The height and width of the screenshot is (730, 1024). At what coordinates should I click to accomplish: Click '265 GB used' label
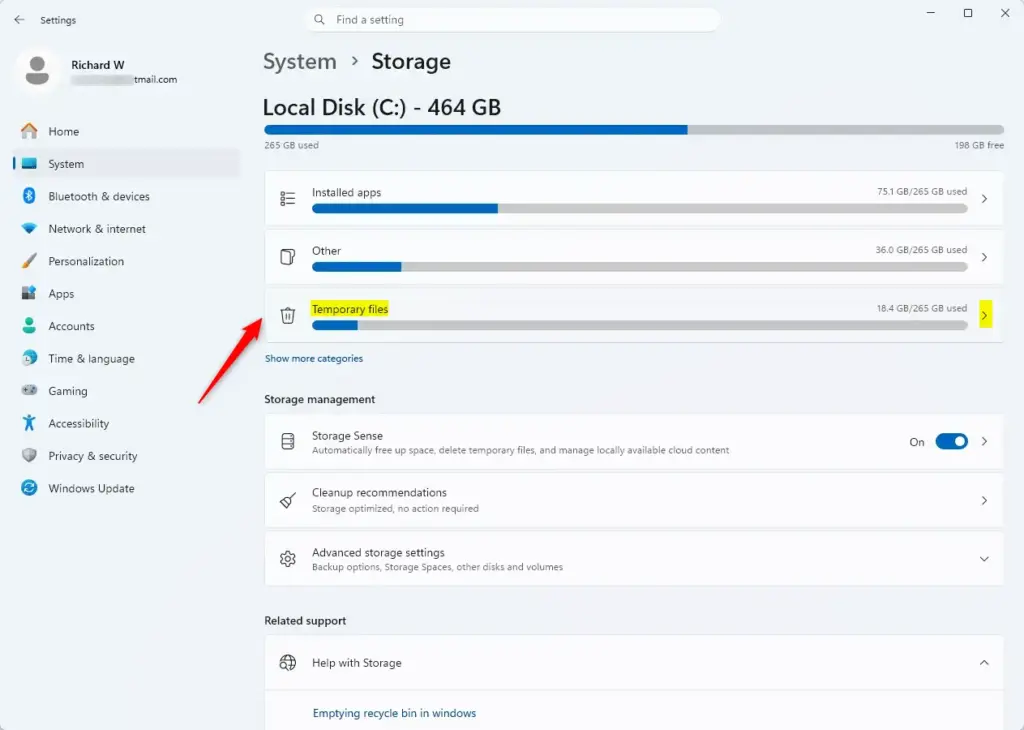pos(291,145)
